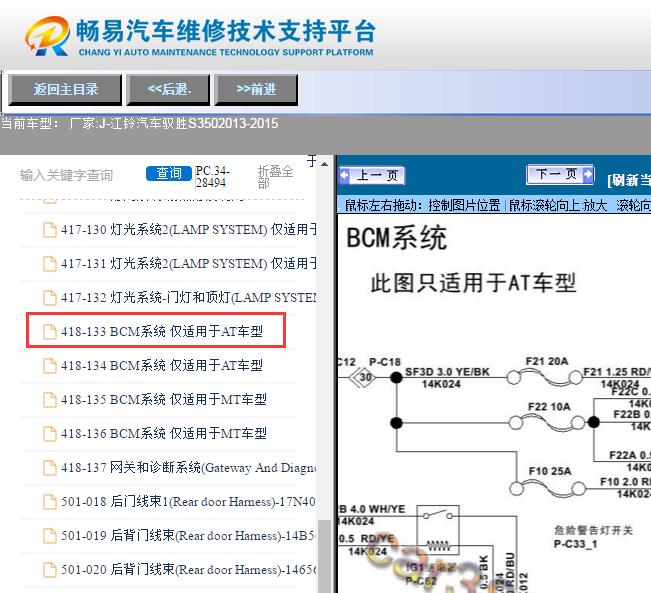Open 501-019 后背门线束 entry
This screenshot has width=651, height=593.
click(188, 536)
